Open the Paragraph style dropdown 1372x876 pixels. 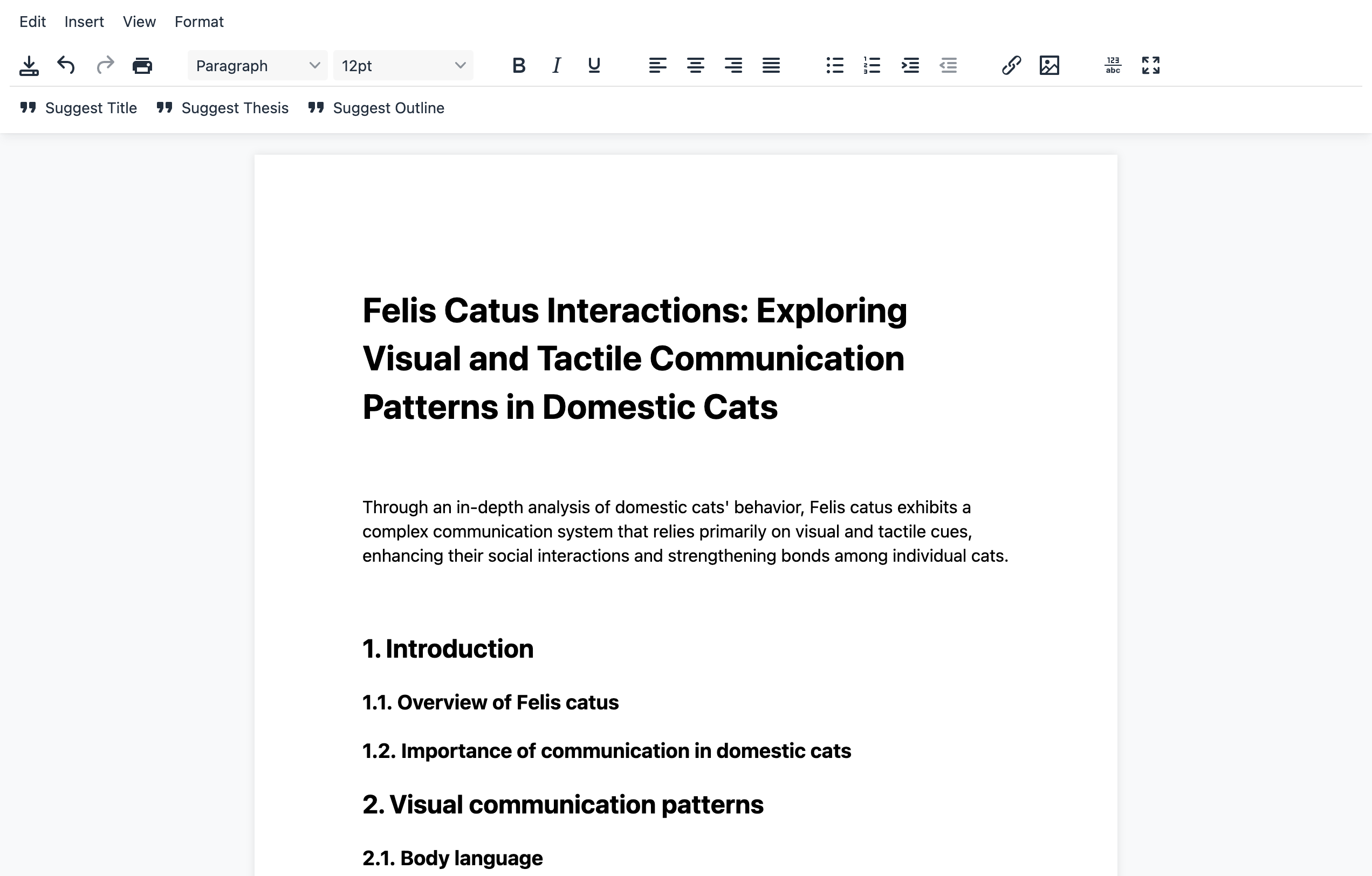258,66
